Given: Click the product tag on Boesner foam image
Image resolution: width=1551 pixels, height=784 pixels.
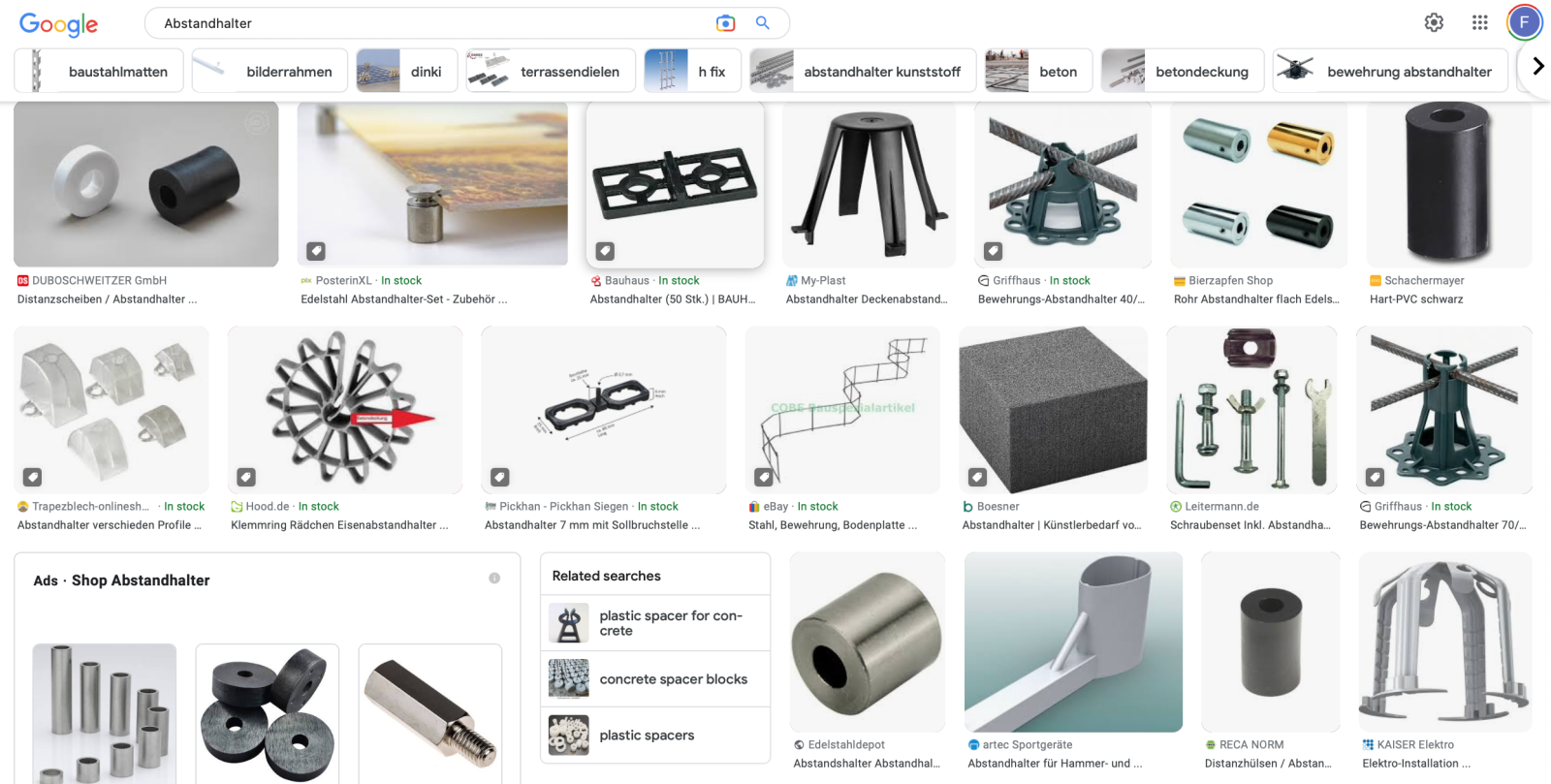Looking at the screenshot, I should pos(978,477).
